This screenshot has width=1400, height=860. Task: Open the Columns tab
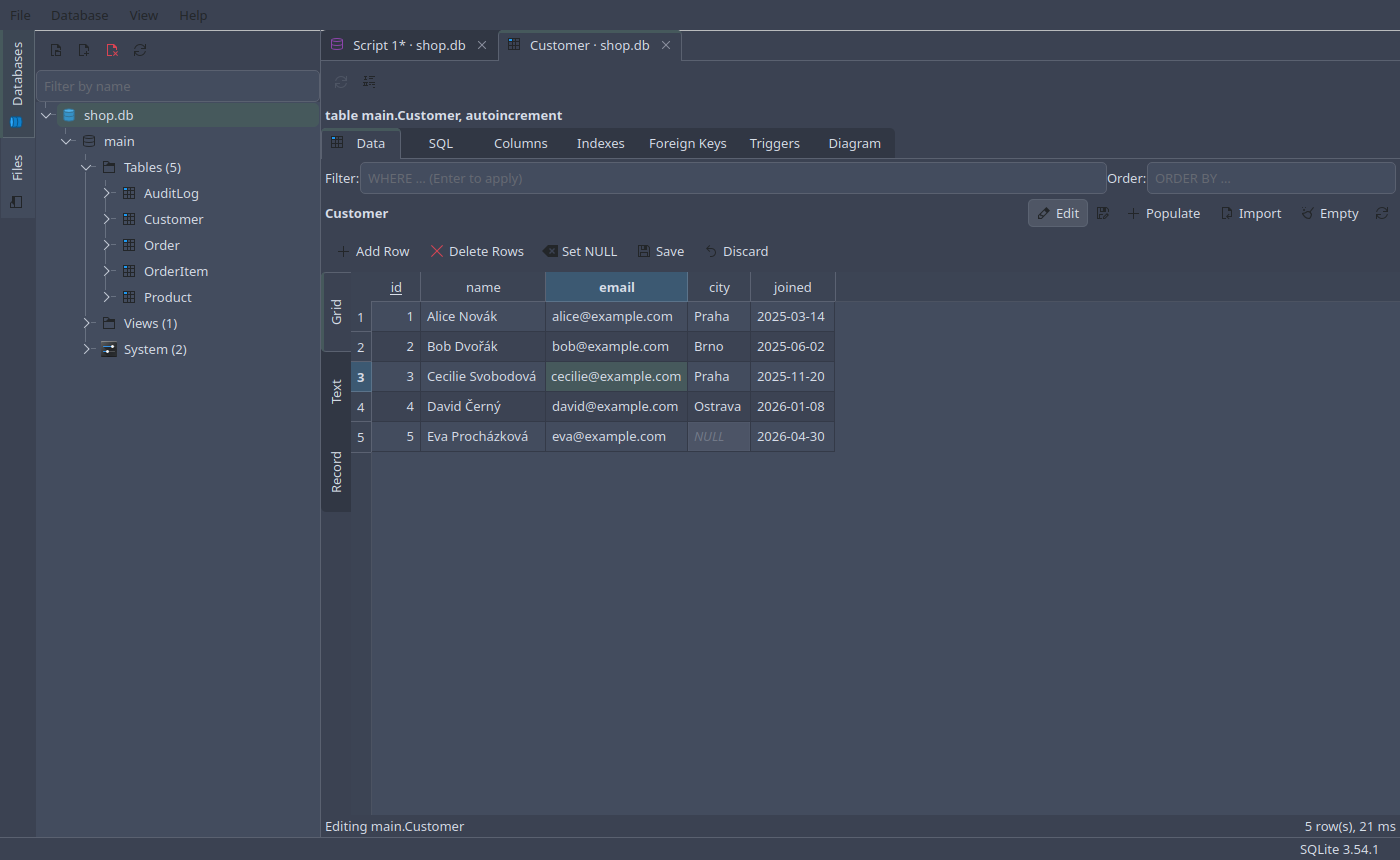click(x=521, y=143)
